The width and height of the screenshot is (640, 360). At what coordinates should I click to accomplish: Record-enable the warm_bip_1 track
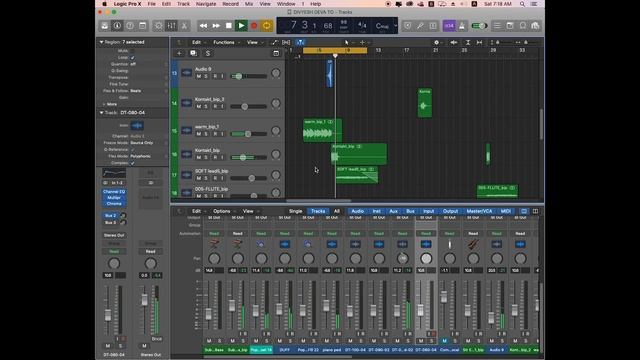215,134
